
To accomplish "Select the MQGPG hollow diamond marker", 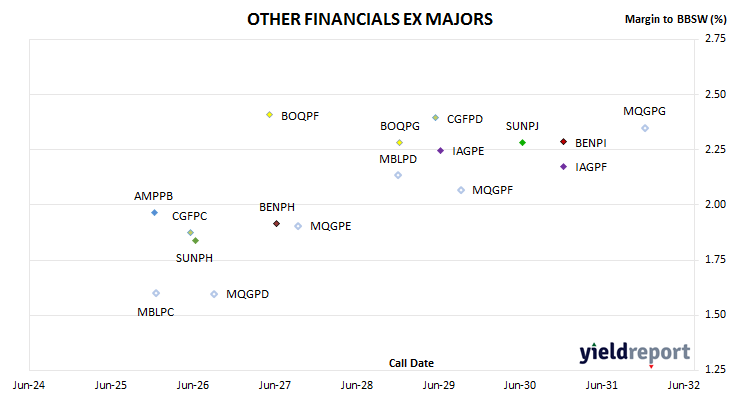I will tap(645, 128).
